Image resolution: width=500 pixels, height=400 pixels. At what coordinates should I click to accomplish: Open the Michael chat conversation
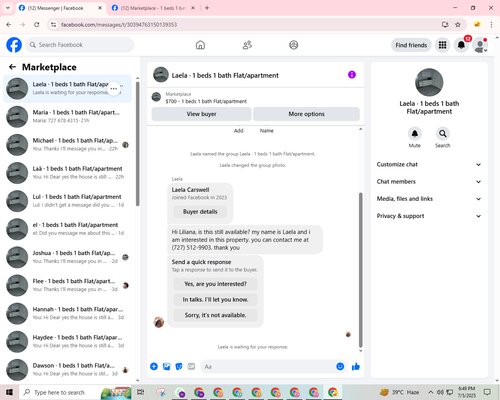pyautogui.click(x=68, y=145)
